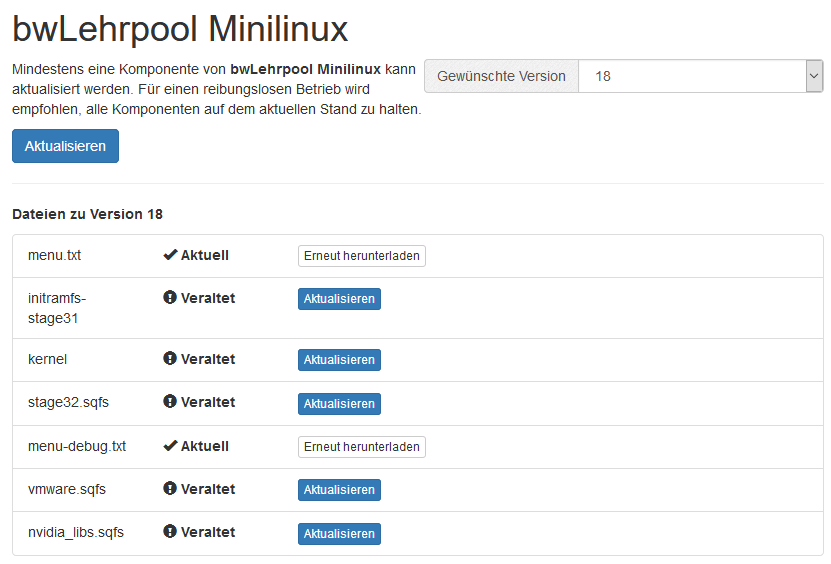Click the warning icon in the stage32.sqfs row
Viewport: 831px width, 564px height.
[x=170, y=403]
